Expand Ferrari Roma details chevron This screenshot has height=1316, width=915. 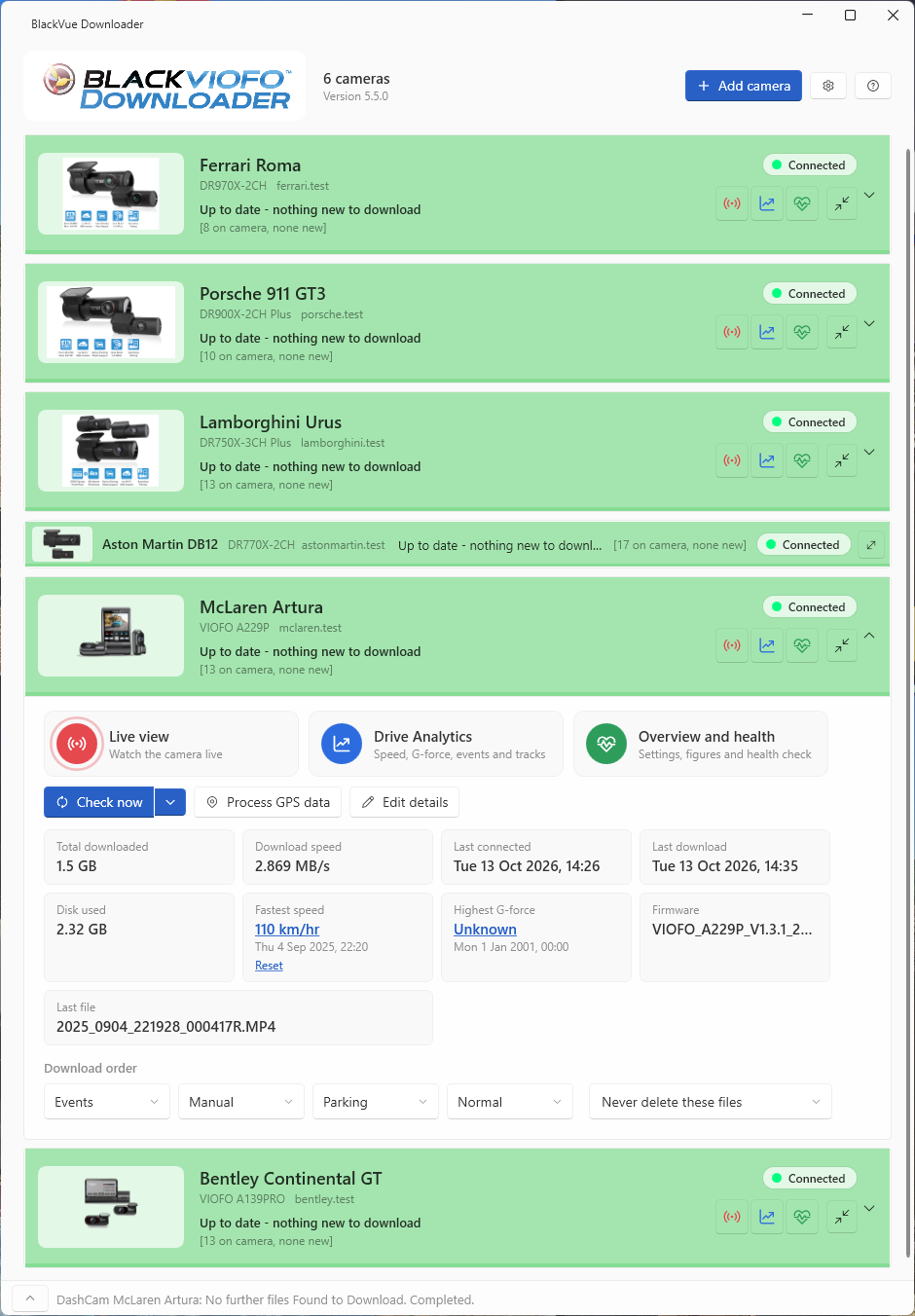coord(870,195)
